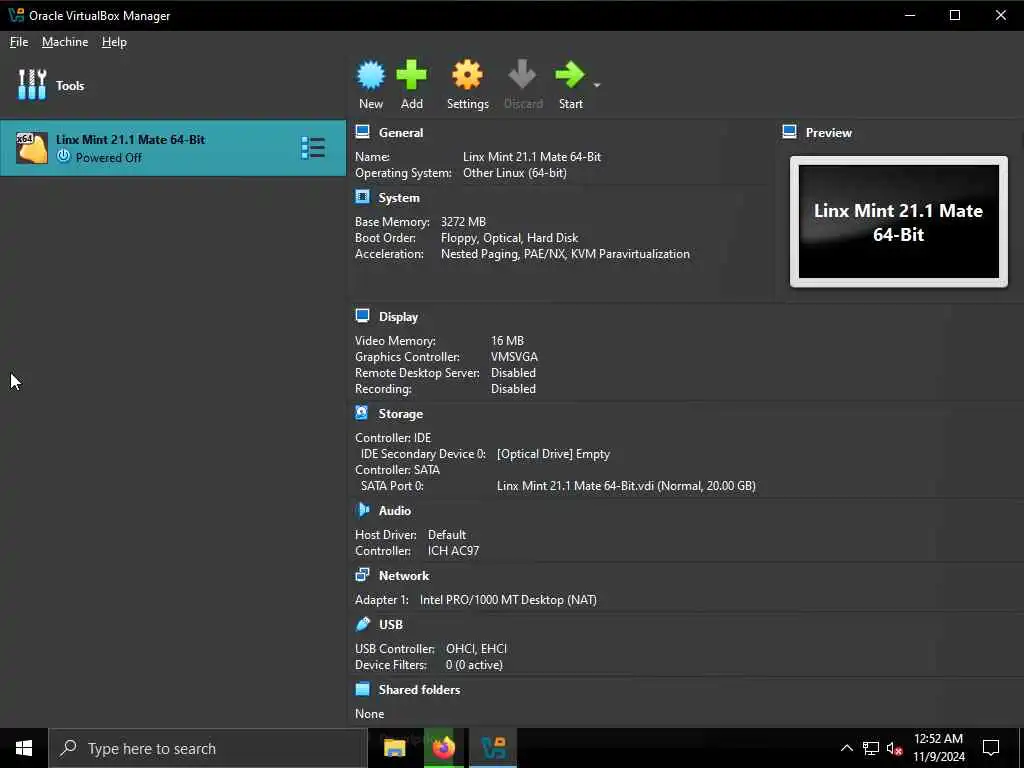
Task: Click the VM preview thumbnail
Action: coord(899,221)
